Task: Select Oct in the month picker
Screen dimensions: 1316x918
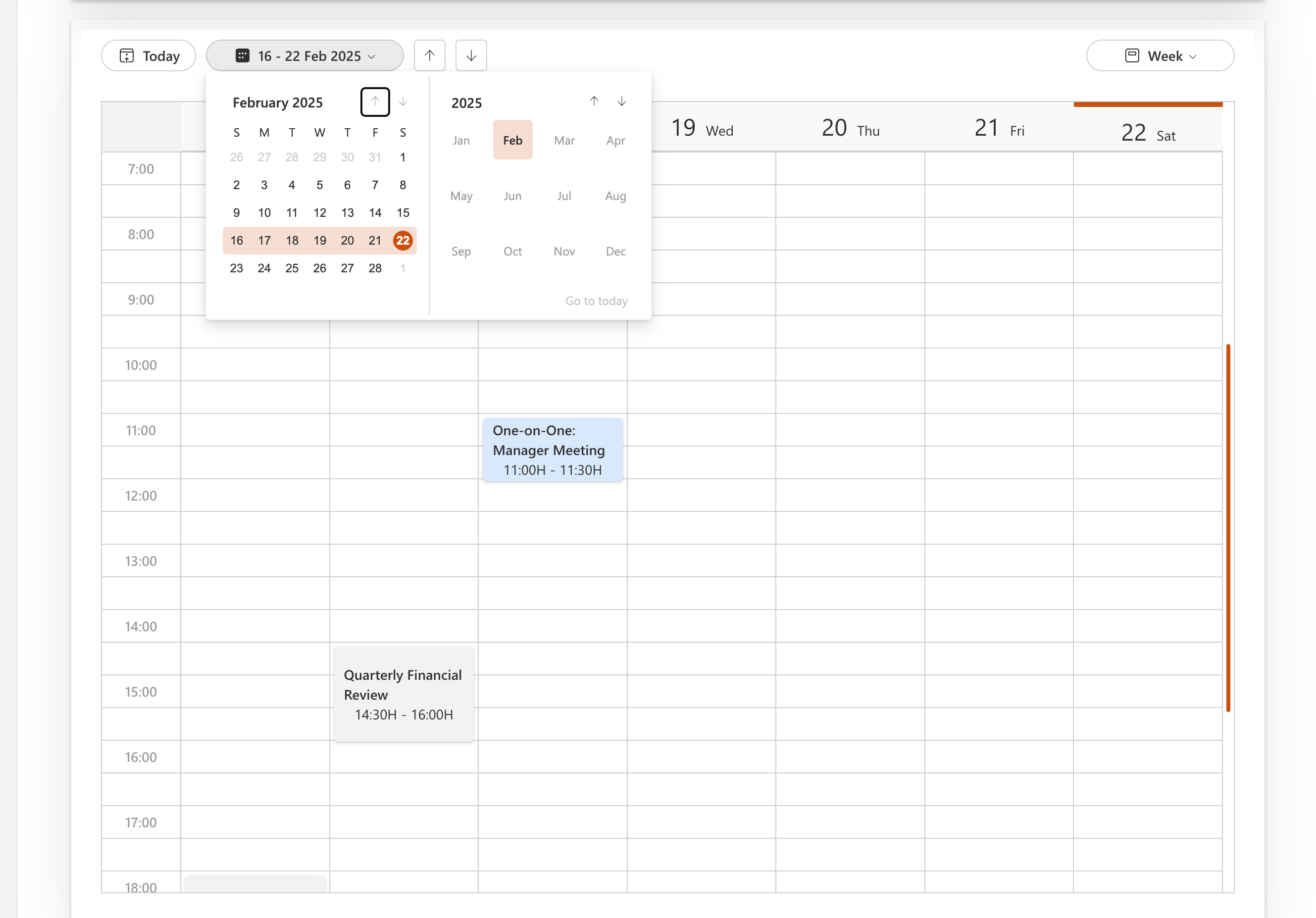Action: point(512,251)
